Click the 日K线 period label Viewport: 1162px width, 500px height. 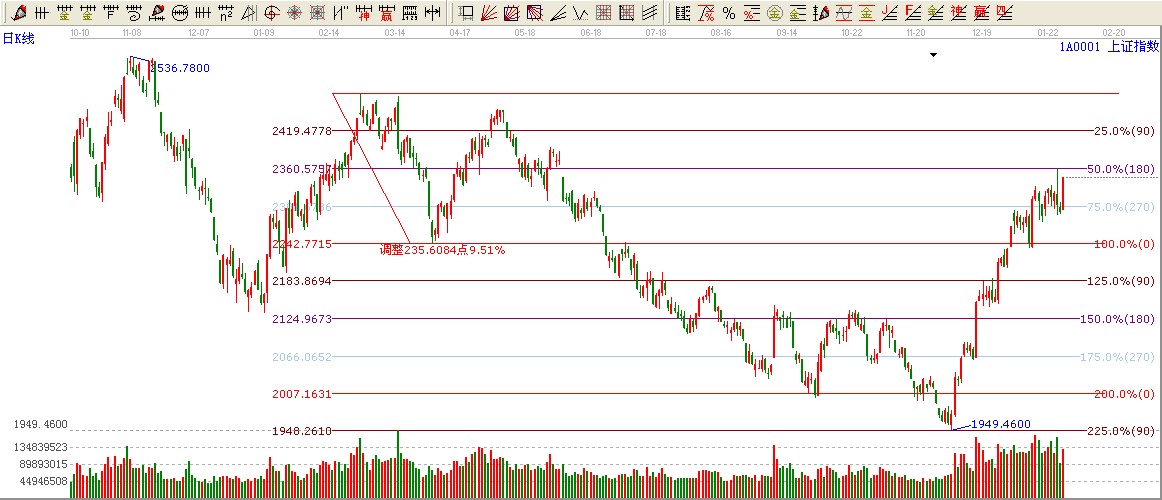point(20,37)
